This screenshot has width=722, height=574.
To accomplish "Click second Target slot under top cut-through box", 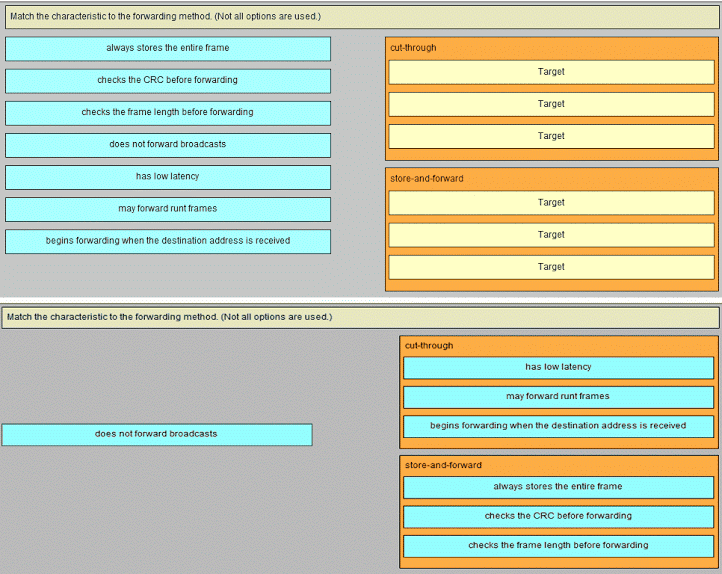I will tap(551, 104).
